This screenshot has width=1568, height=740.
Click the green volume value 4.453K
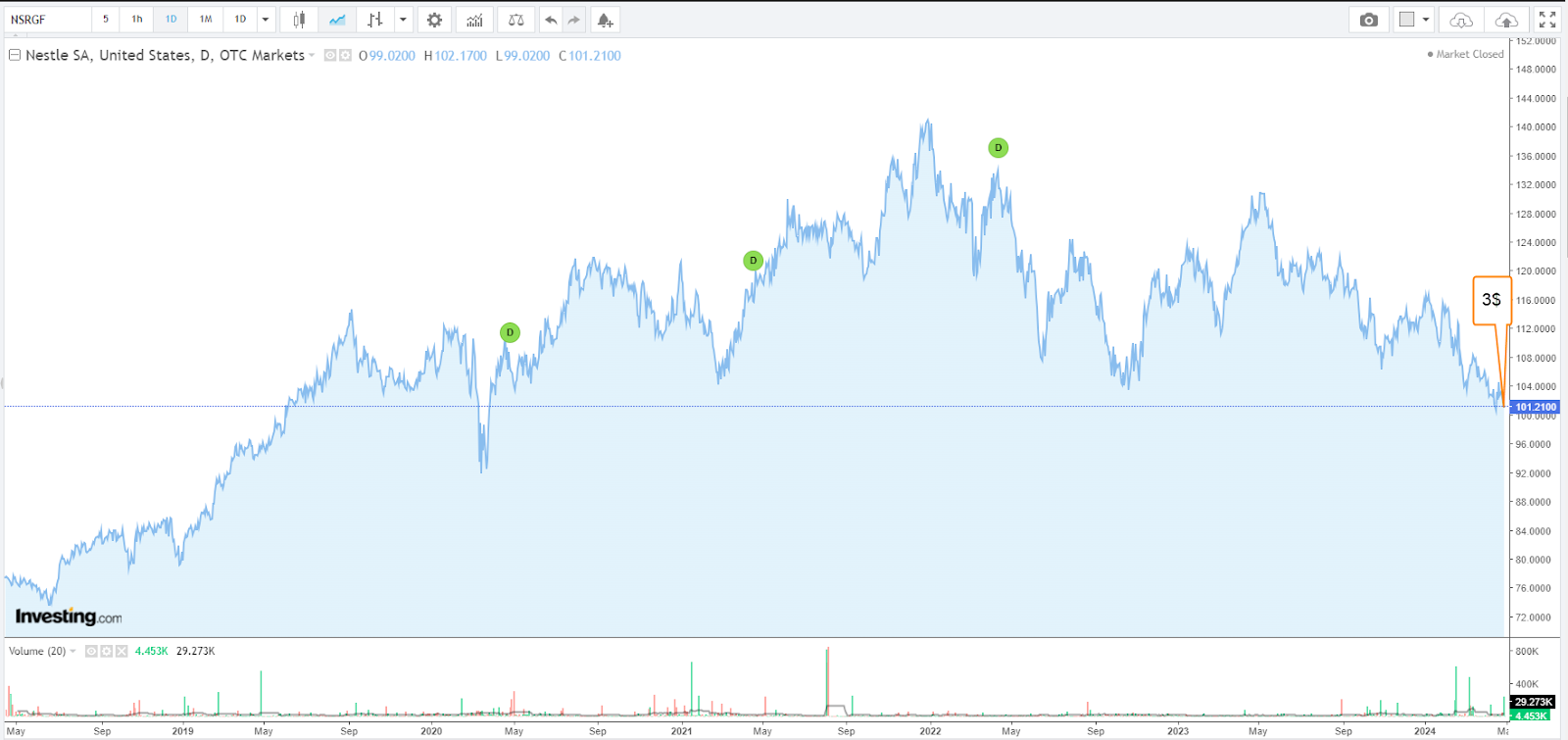pos(152,651)
